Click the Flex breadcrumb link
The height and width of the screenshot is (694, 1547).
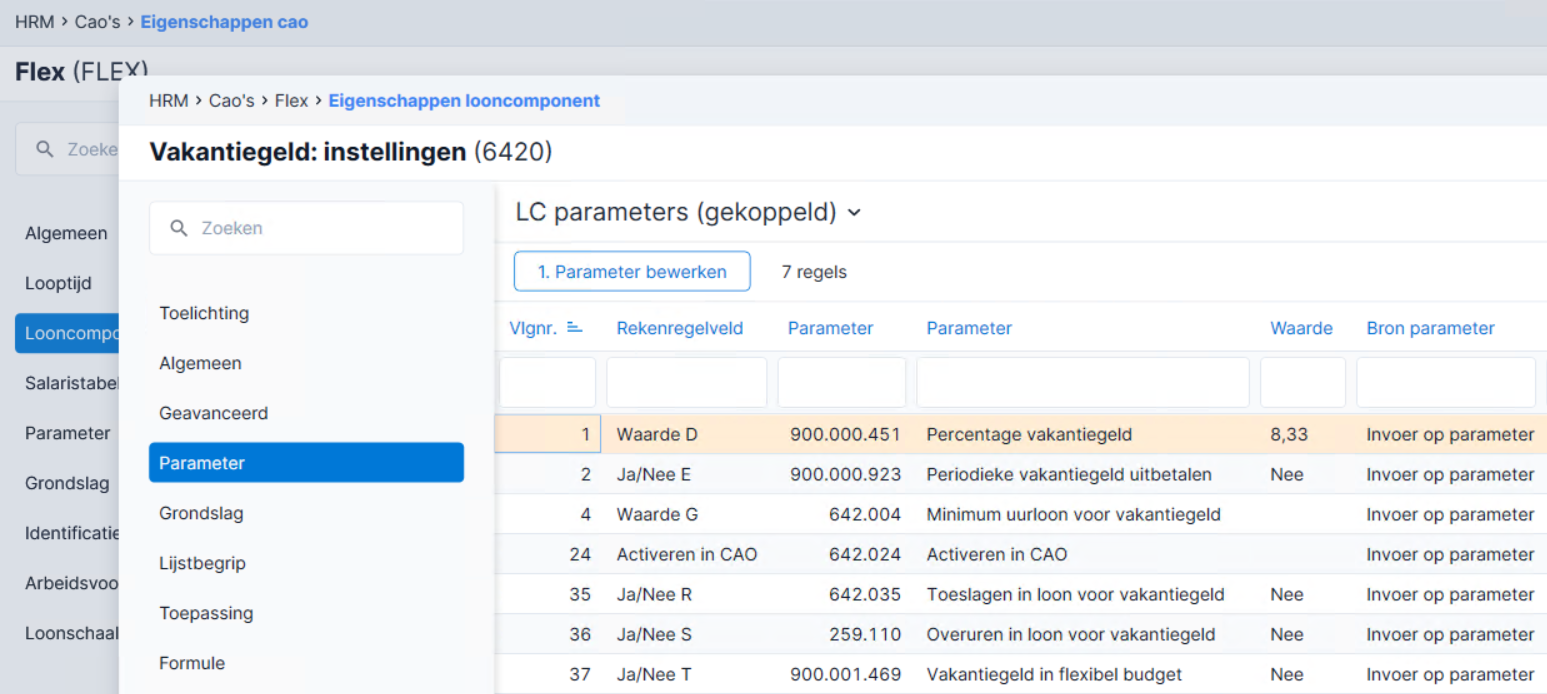292,101
